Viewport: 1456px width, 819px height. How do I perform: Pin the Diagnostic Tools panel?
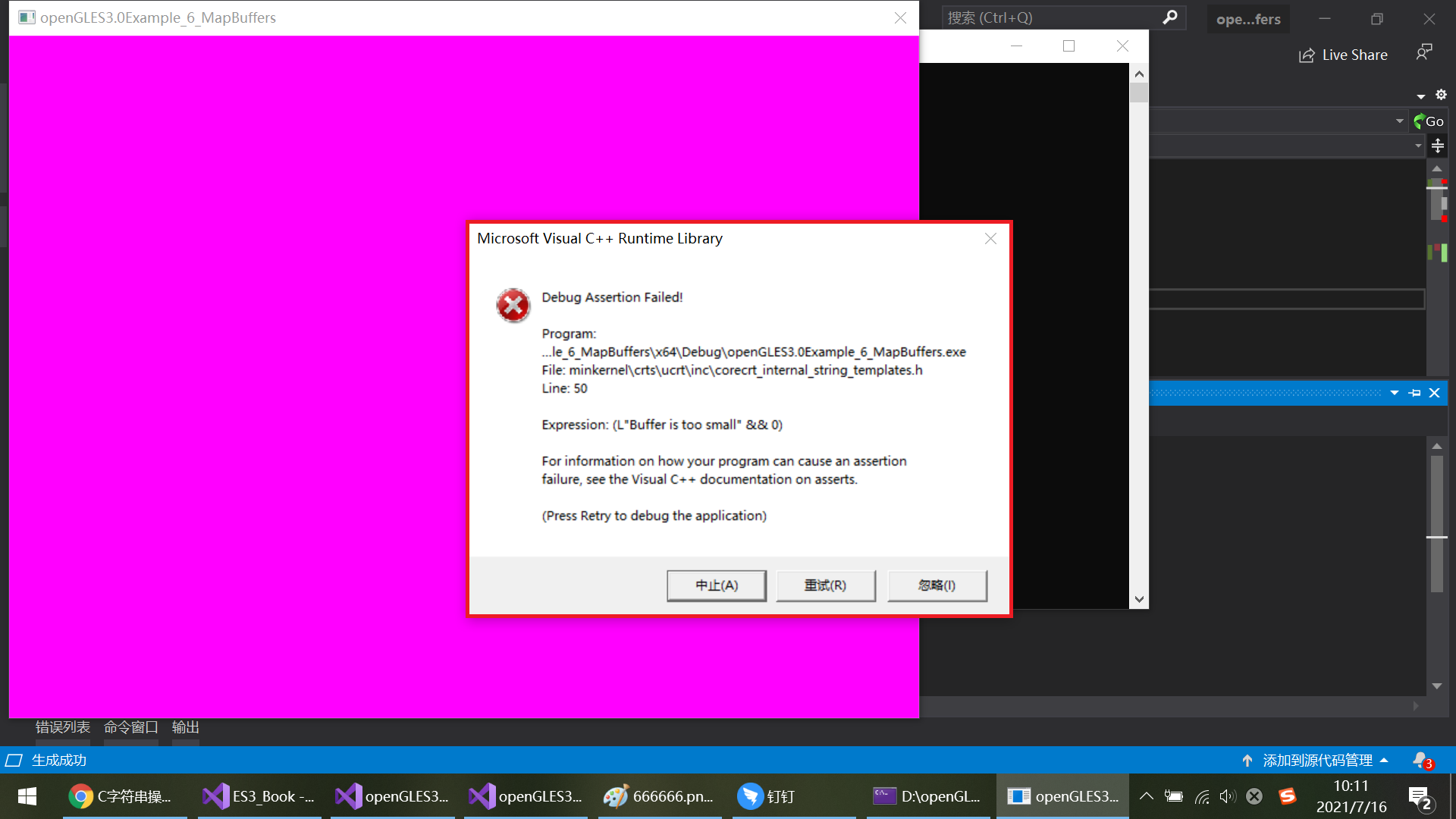pos(1415,393)
